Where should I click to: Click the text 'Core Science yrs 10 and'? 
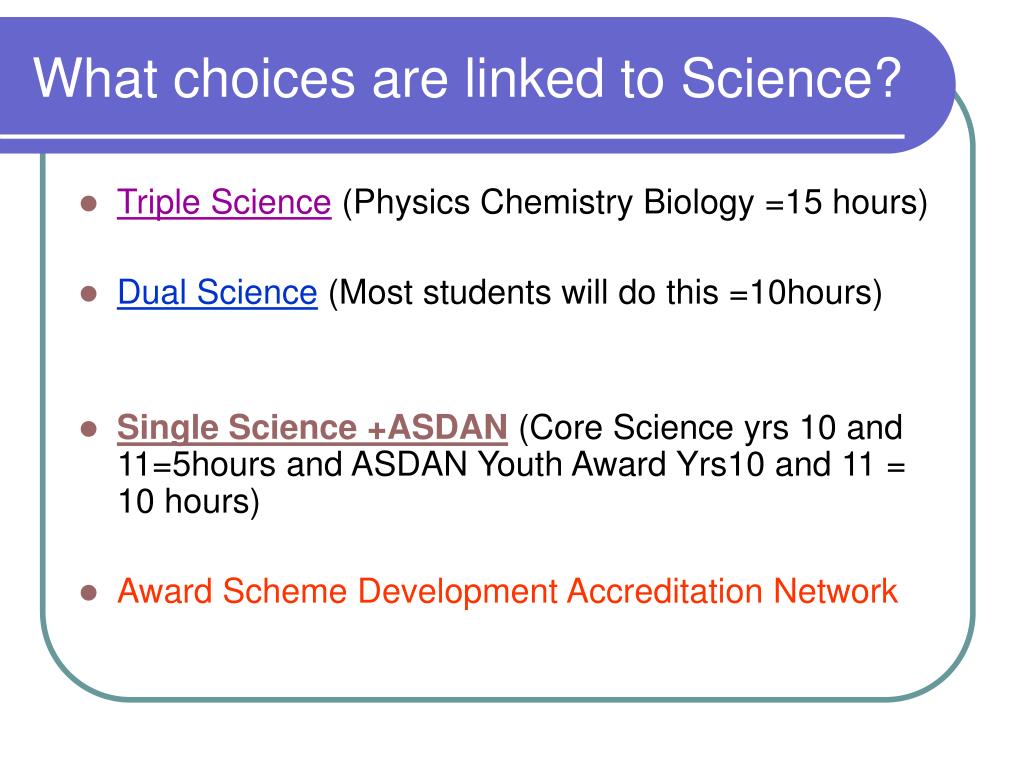pos(716,428)
